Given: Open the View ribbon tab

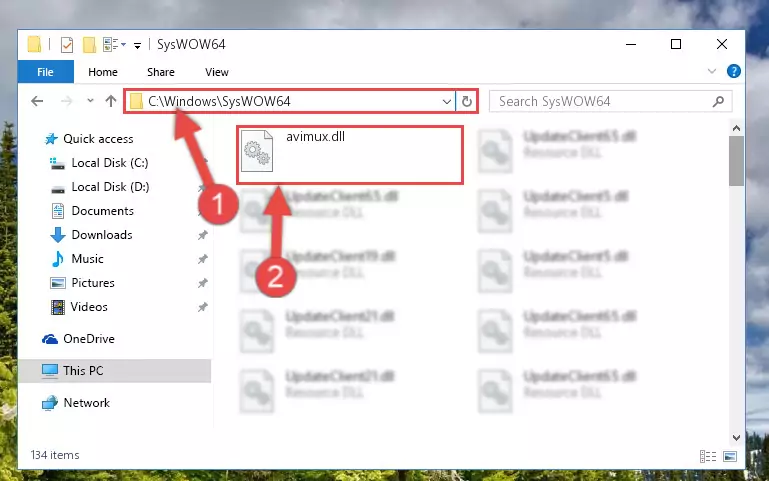Looking at the screenshot, I should (x=217, y=72).
